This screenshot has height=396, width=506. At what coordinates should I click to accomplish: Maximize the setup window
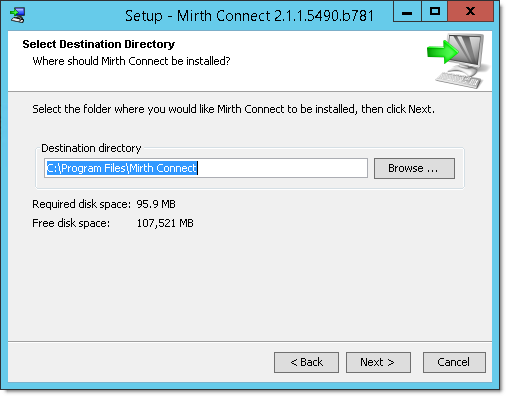click(435, 12)
